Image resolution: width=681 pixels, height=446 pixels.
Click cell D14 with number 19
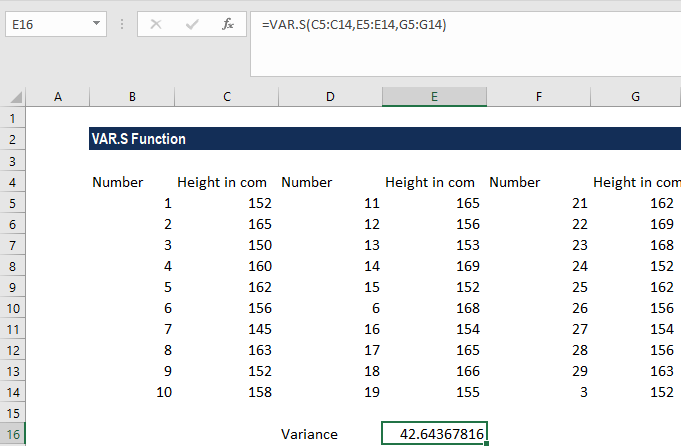(330, 392)
